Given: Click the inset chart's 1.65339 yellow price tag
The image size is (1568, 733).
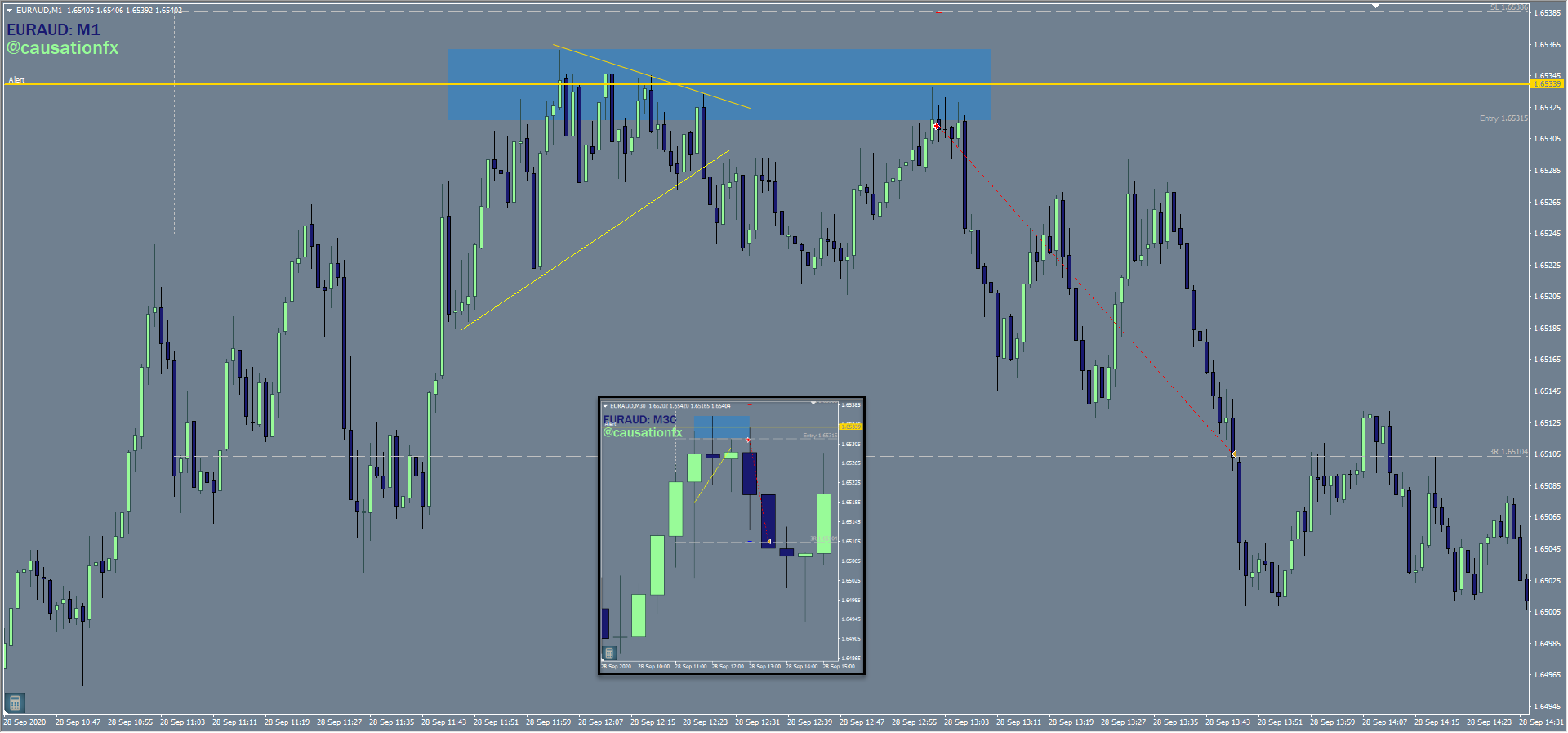Looking at the screenshot, I should (x=850, y=427).
